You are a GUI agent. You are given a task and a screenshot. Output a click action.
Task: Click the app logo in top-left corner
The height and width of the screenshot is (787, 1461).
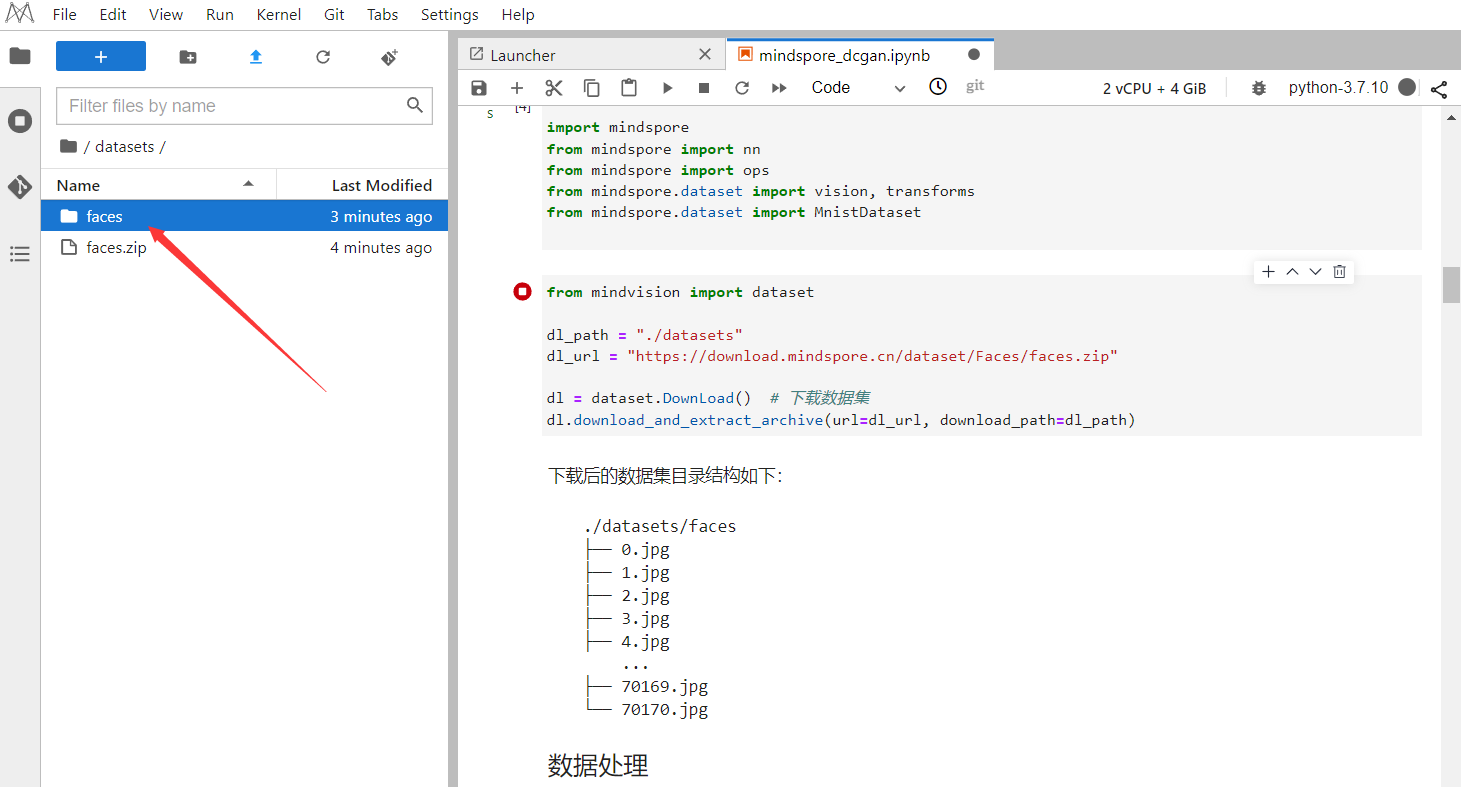tap(19, 14)
